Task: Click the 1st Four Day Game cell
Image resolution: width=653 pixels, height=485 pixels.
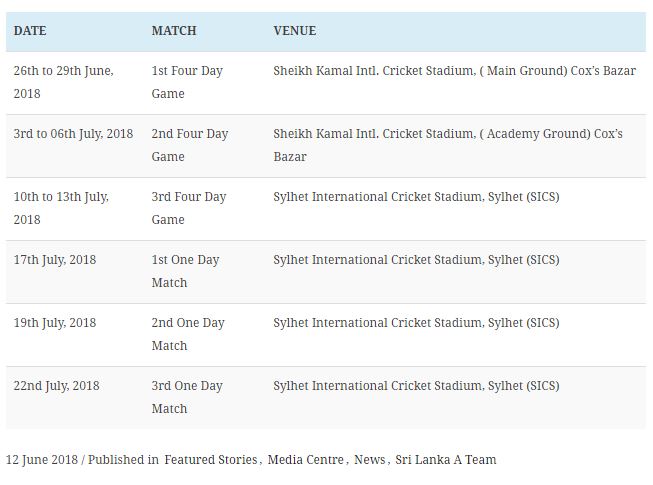Action: point(187,82)
